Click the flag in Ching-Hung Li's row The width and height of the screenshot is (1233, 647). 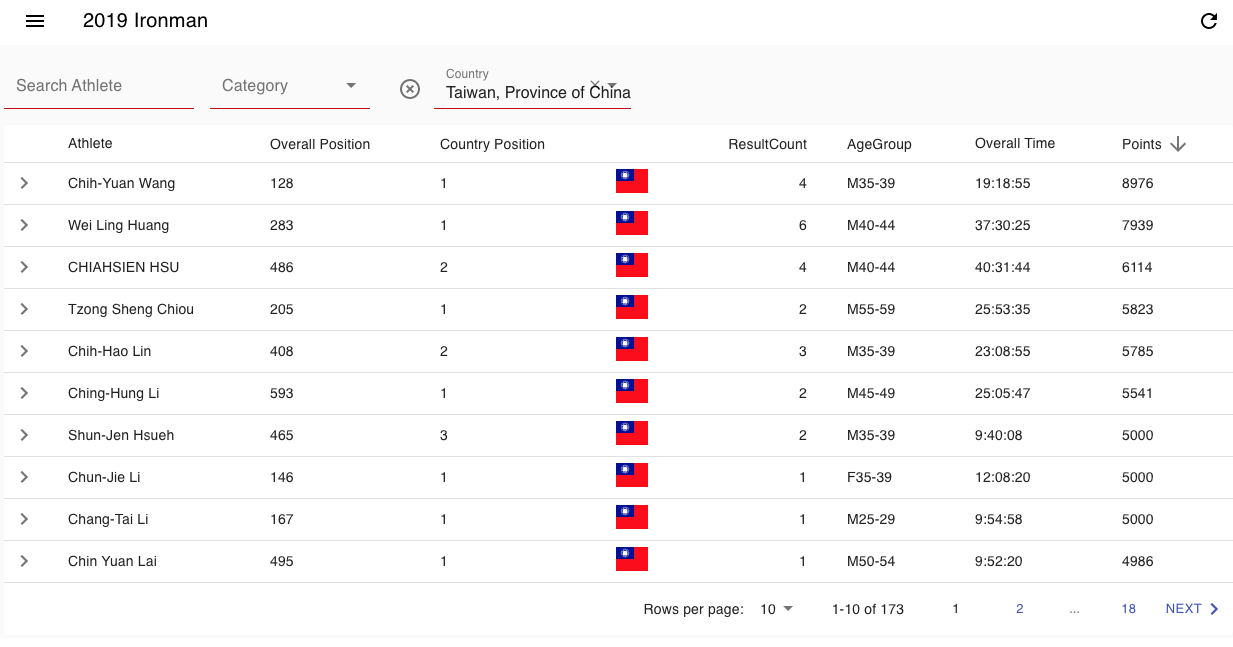[632, 391]
